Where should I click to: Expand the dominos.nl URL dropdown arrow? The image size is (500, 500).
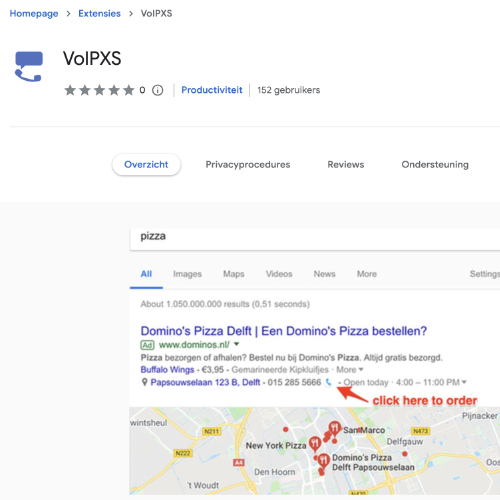point(236,344)
